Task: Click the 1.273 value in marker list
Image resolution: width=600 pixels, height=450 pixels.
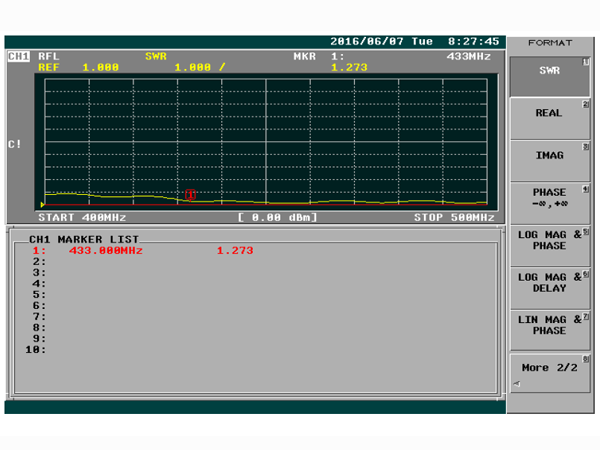Action: pyautogui.click(x=235, y=251)
